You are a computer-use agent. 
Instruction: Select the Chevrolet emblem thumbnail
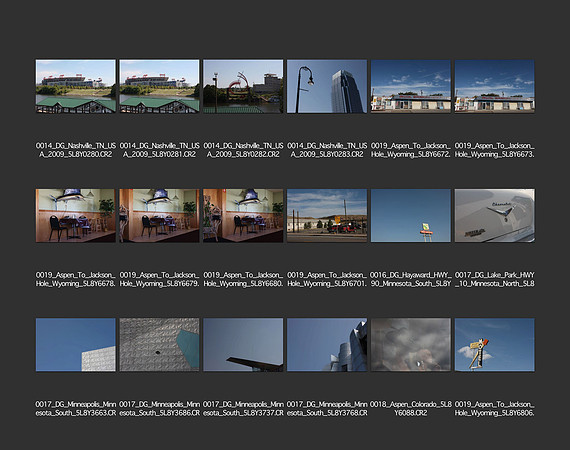point(494,216)
